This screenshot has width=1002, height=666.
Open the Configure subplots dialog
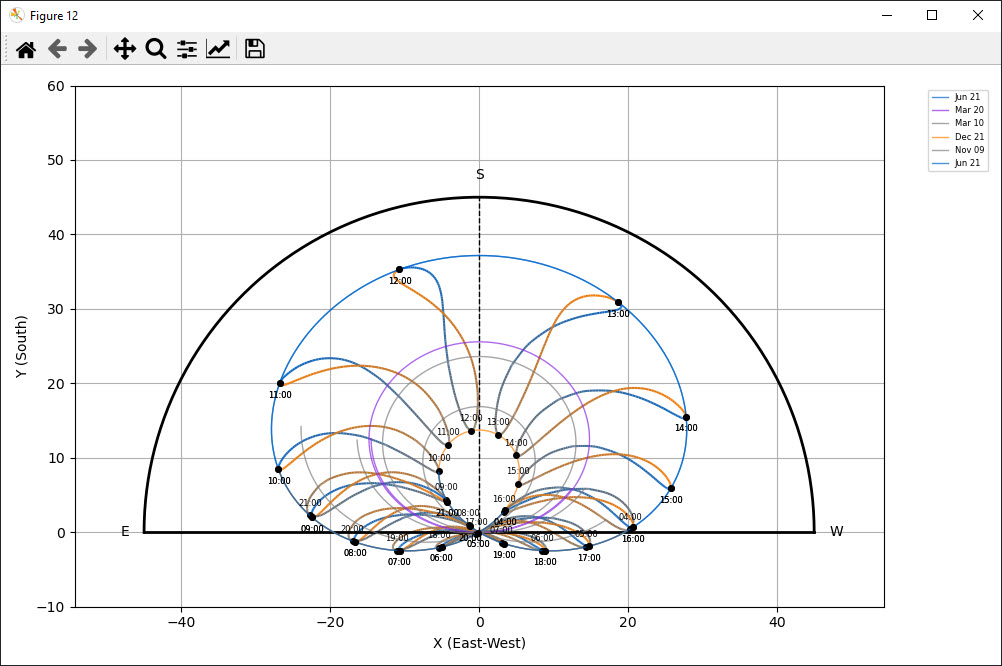[187, 49]
